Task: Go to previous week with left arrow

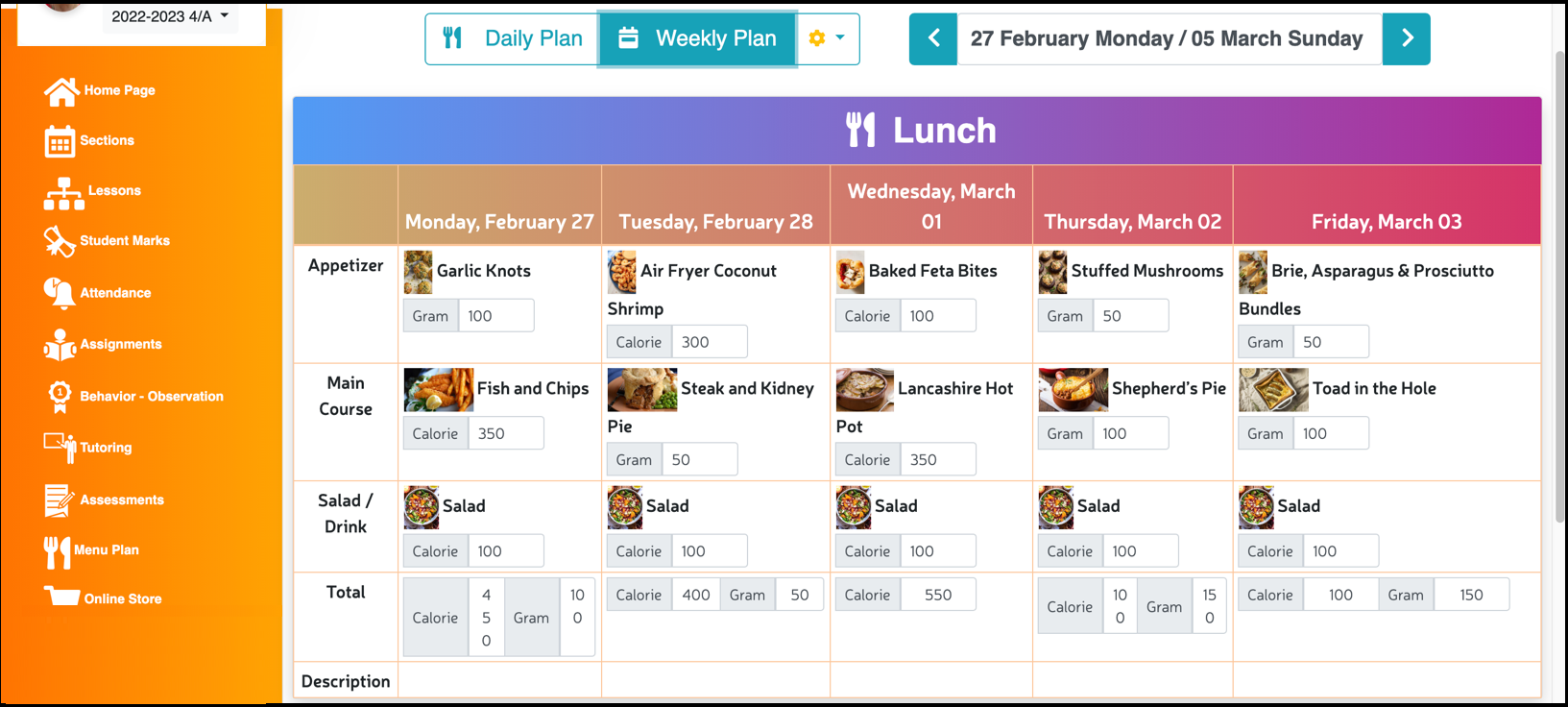Action: click(x=933, y=38)
